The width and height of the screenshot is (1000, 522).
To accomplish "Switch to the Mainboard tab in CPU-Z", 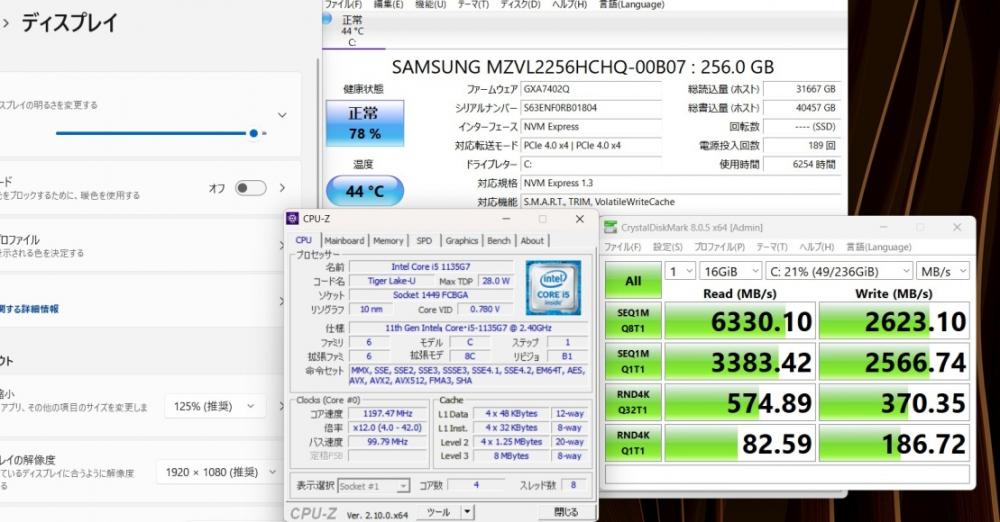I will pyautogui.click(x=344, y=240).
